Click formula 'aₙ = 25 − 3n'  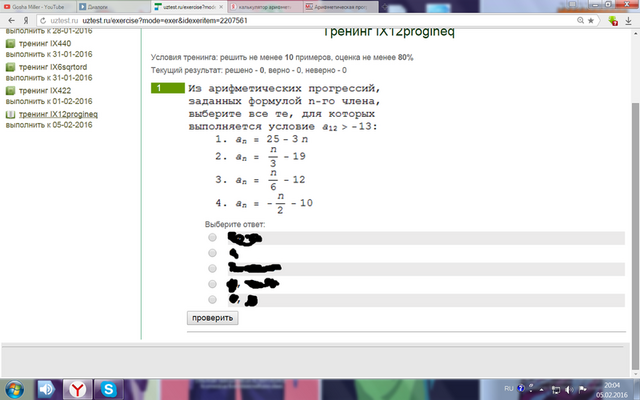tap(271, 139)
